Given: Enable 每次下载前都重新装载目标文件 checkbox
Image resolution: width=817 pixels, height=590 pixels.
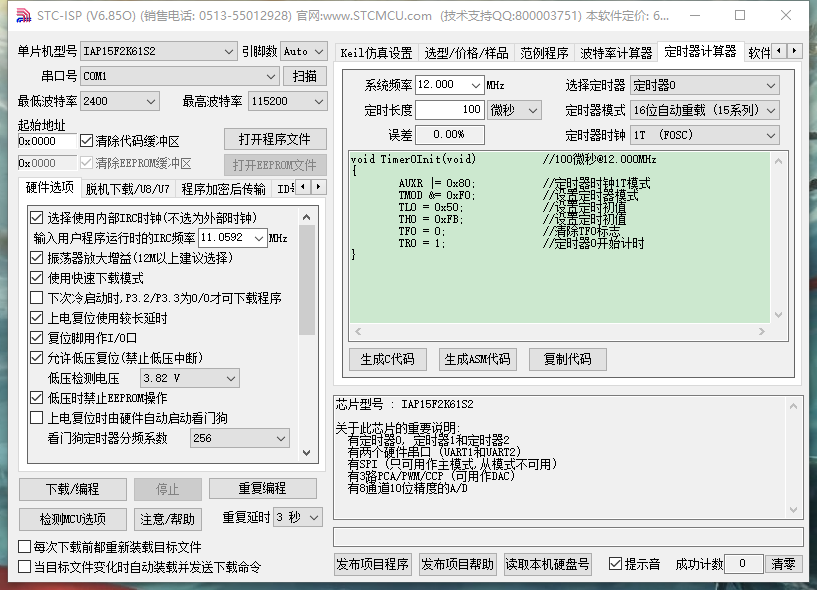Looking at the screenshot, I should click(x=24, y=546).
